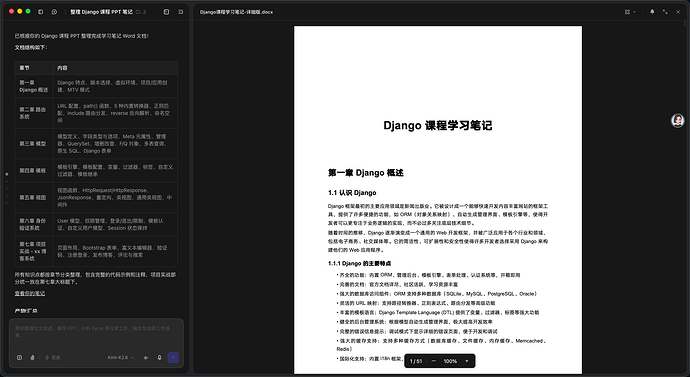
Task: Click the top dot in left edge navigator
Action: coord(7,174)
